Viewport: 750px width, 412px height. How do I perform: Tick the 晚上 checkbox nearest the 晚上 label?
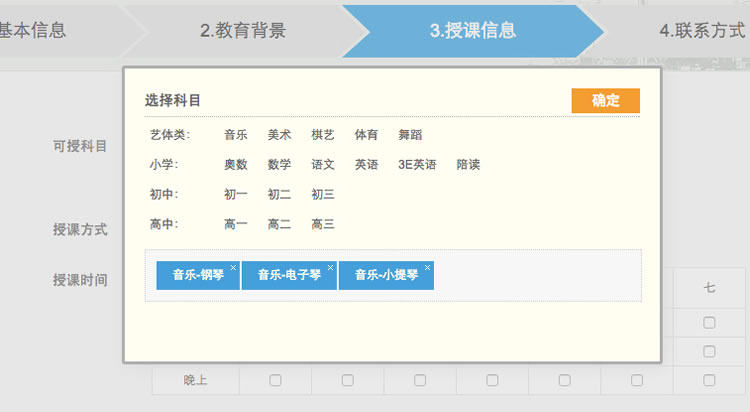tap(275, 380)
